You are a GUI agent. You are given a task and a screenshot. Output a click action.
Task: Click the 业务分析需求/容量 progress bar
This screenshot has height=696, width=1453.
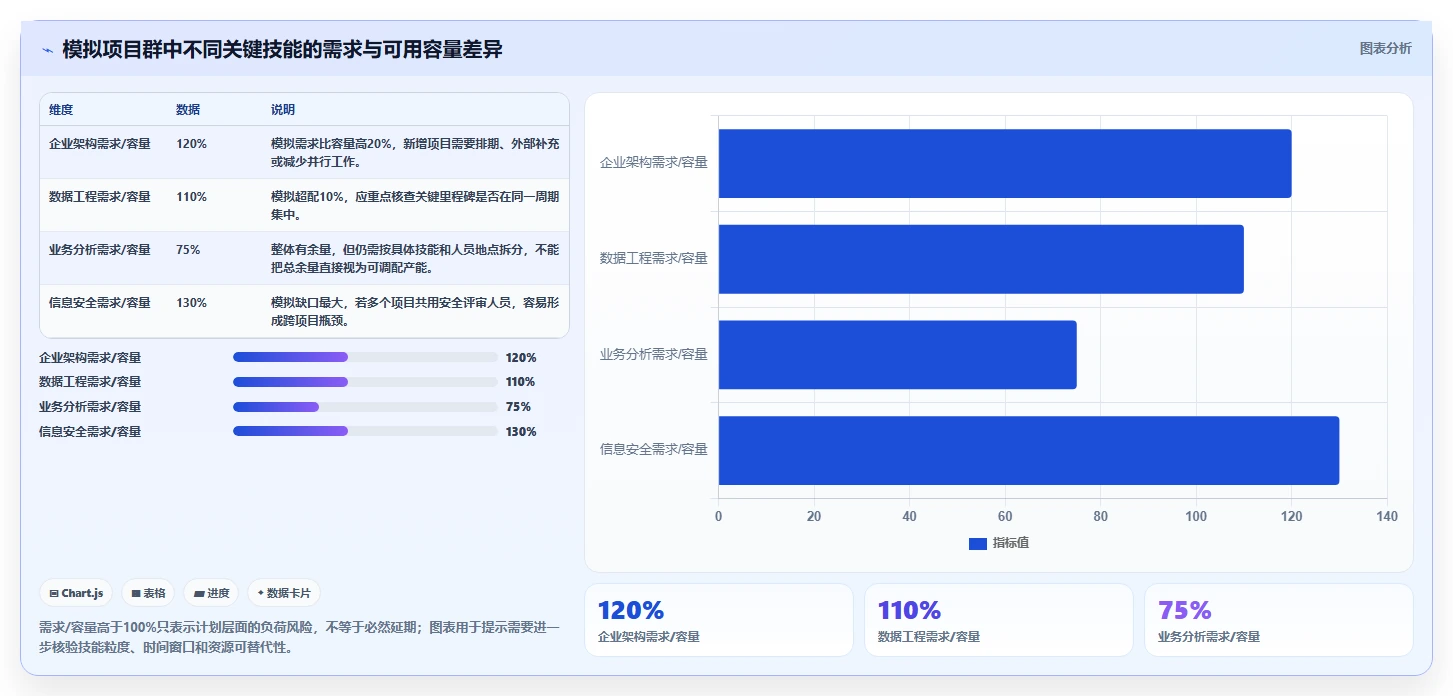pyautogui.click(x=365, y=407)
